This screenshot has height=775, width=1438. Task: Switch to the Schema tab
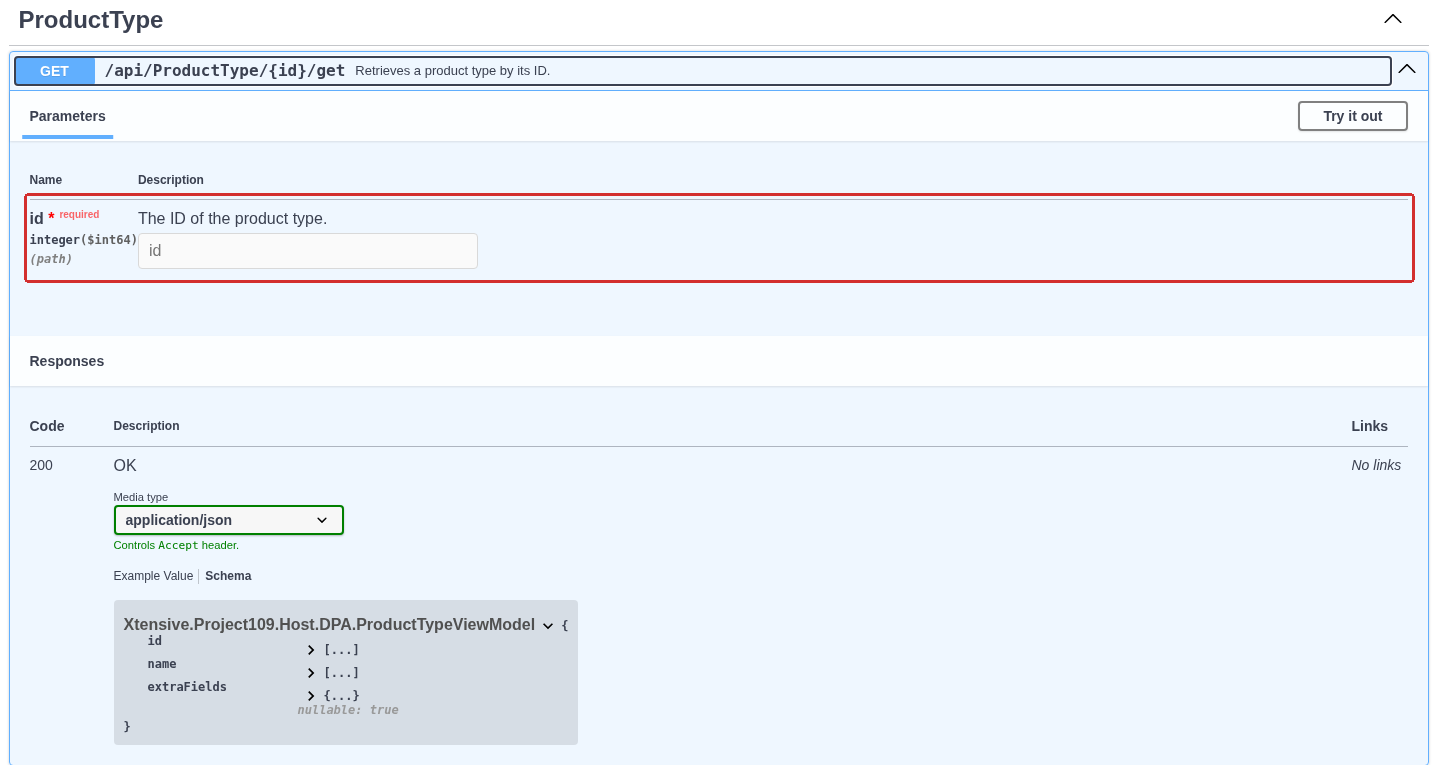click(228, 576)
